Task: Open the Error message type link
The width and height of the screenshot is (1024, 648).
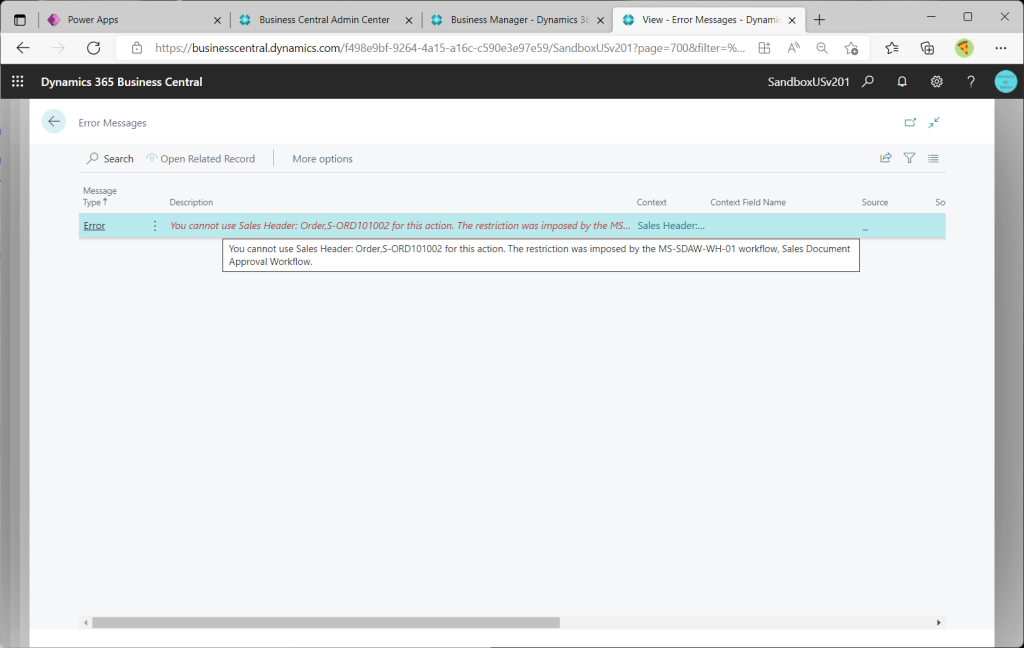Action: point(94,225)
